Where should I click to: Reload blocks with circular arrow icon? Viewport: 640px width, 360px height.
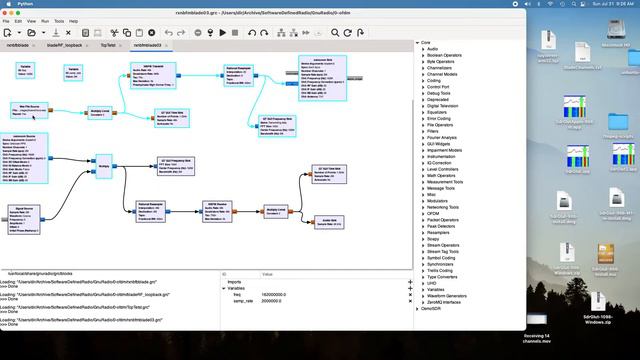point(347,33)
